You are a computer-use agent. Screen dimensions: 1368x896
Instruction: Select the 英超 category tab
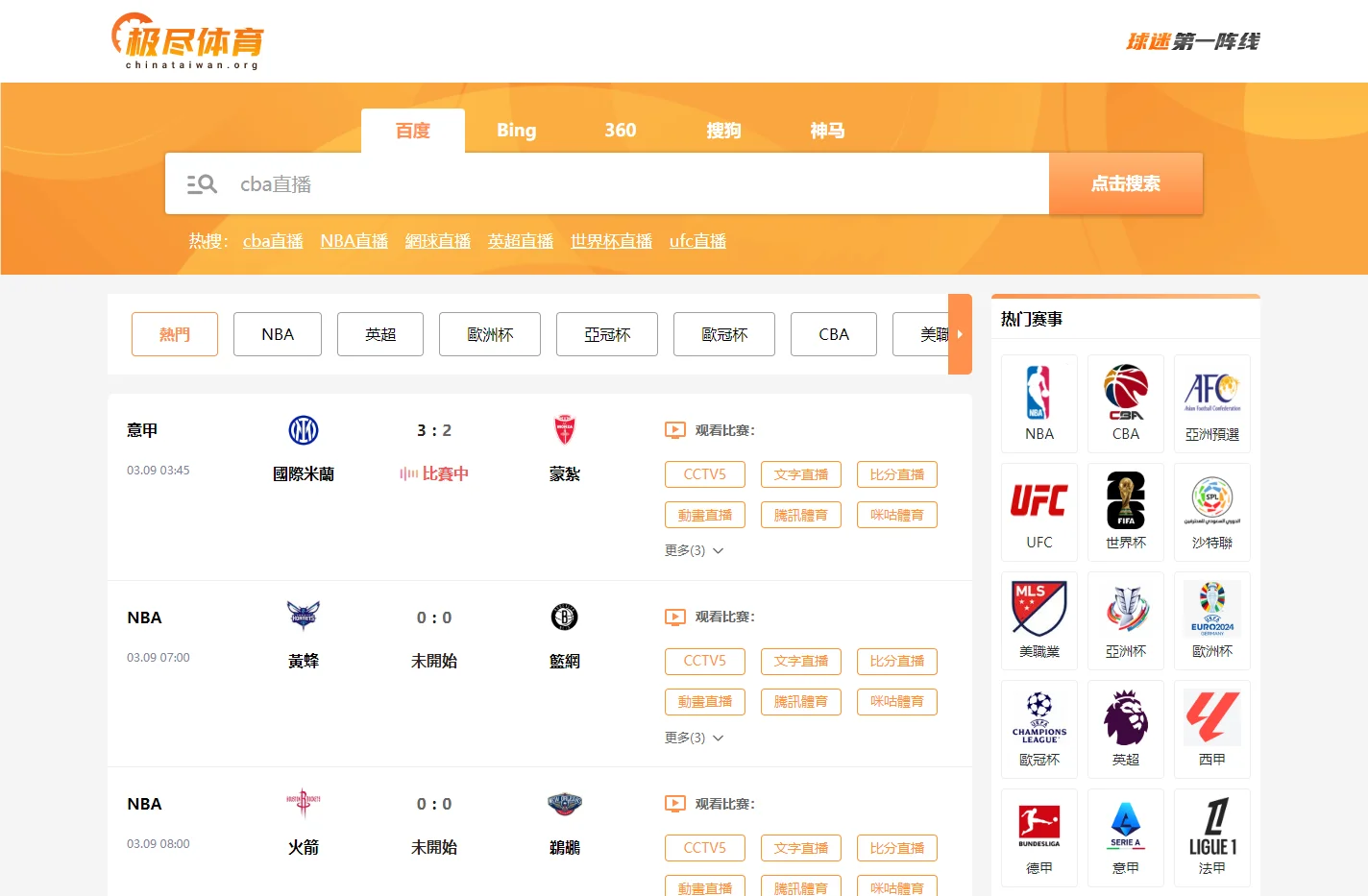pos(380,334)
